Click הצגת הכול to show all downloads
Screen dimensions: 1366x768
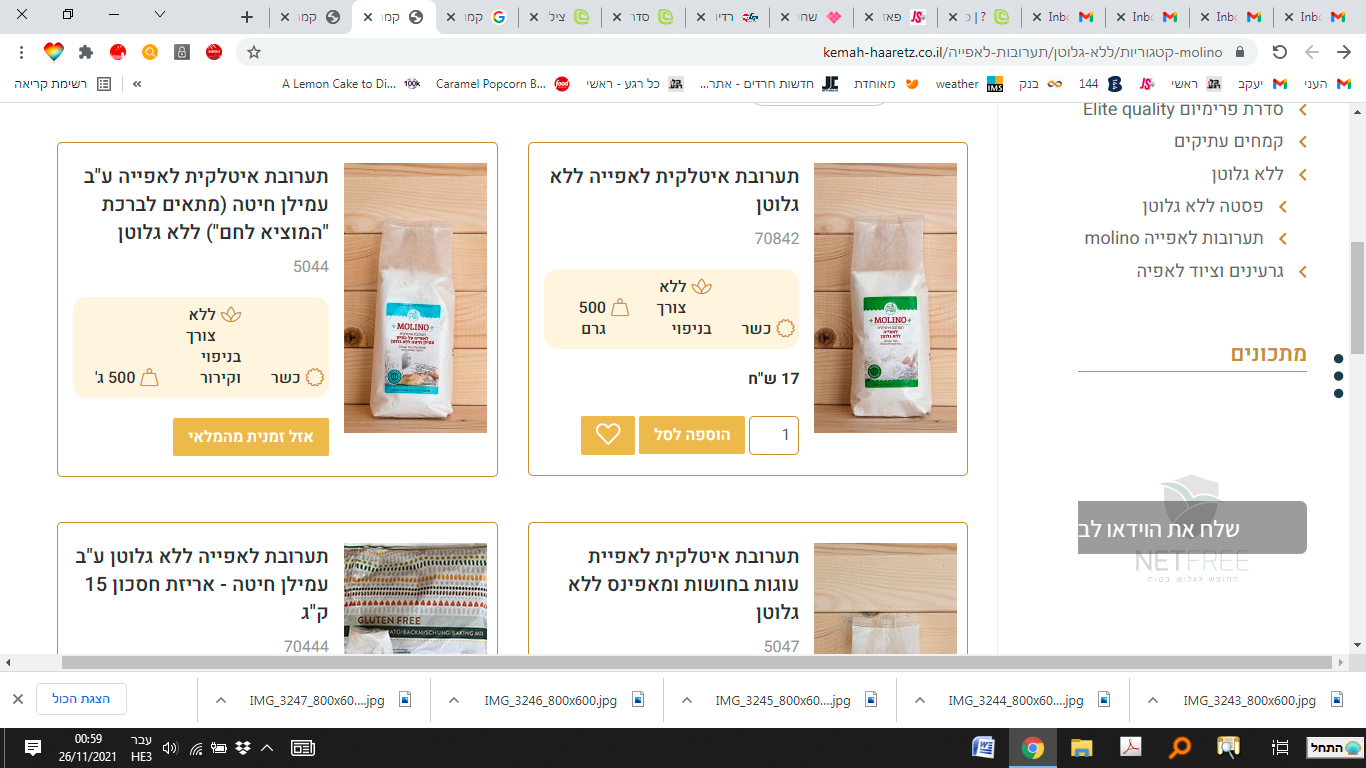coord(81,699)
